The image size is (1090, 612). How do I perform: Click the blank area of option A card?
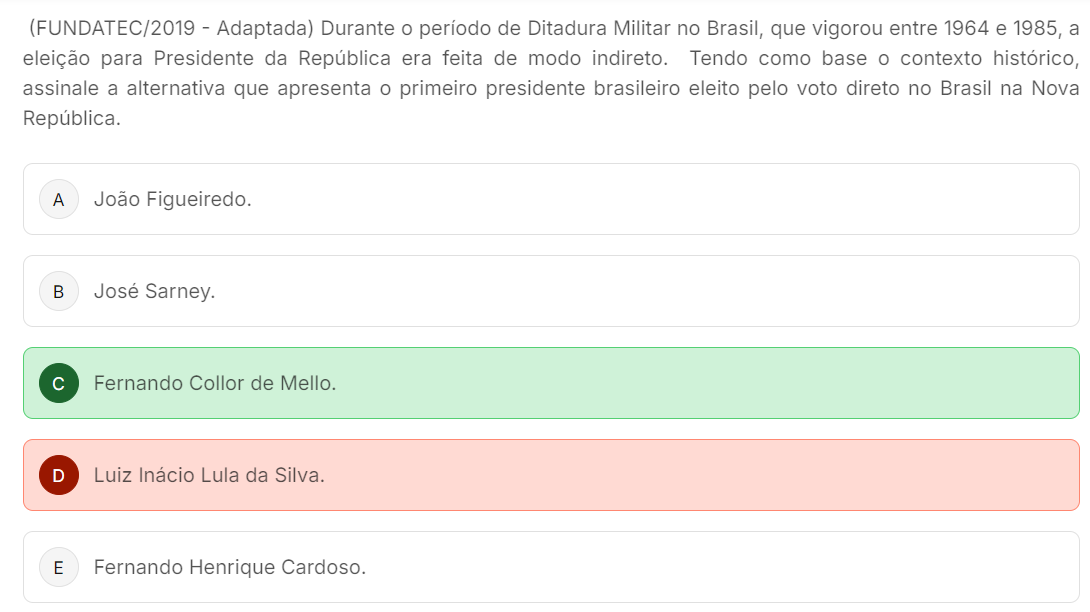(x=660, y=200)
